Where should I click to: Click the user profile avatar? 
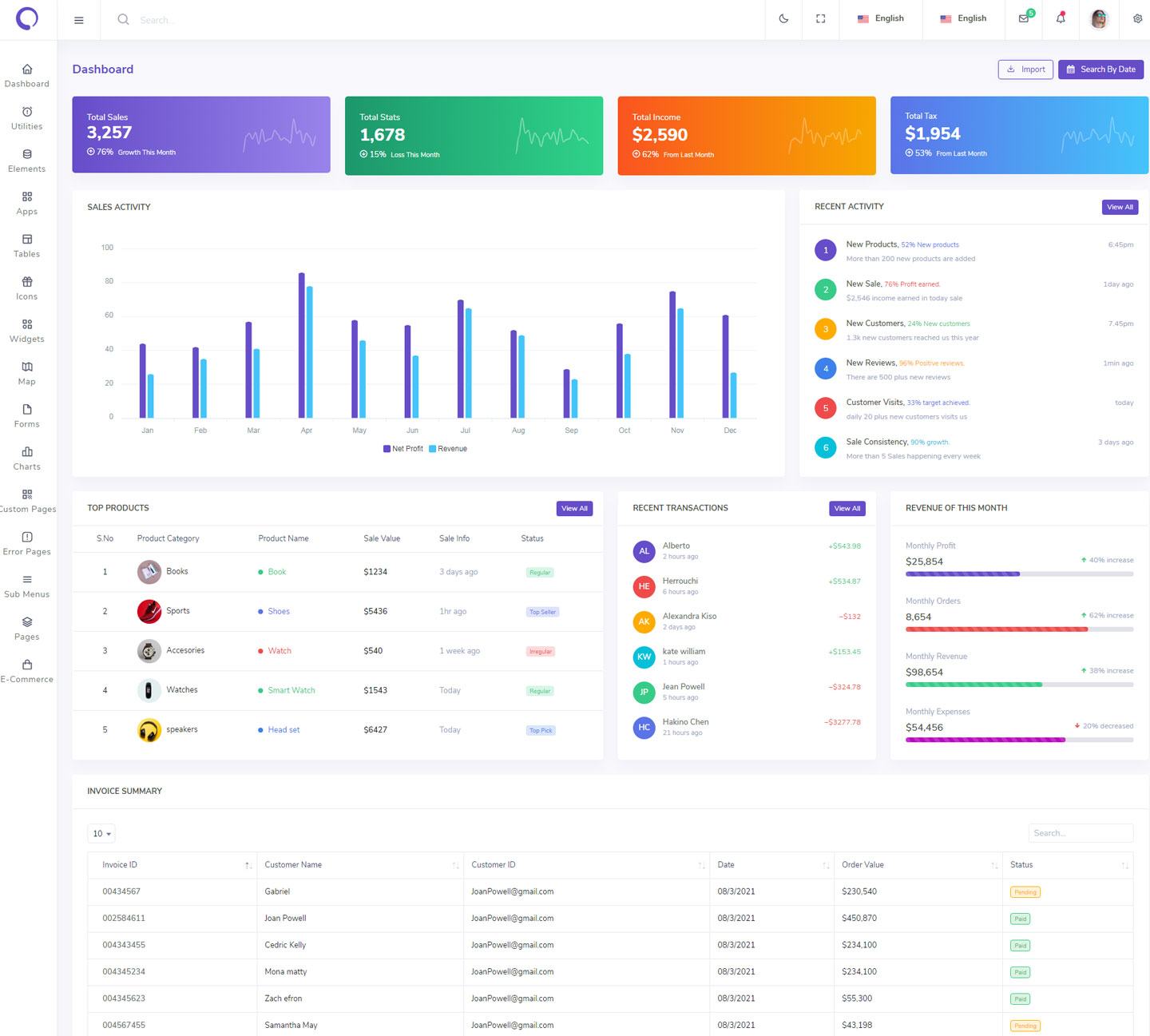click(1099, 19)
